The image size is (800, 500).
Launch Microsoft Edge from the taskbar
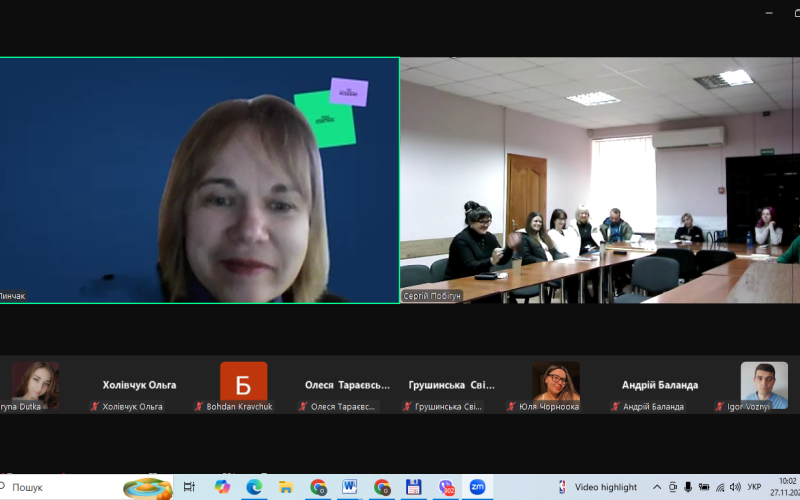pos(254,487)
